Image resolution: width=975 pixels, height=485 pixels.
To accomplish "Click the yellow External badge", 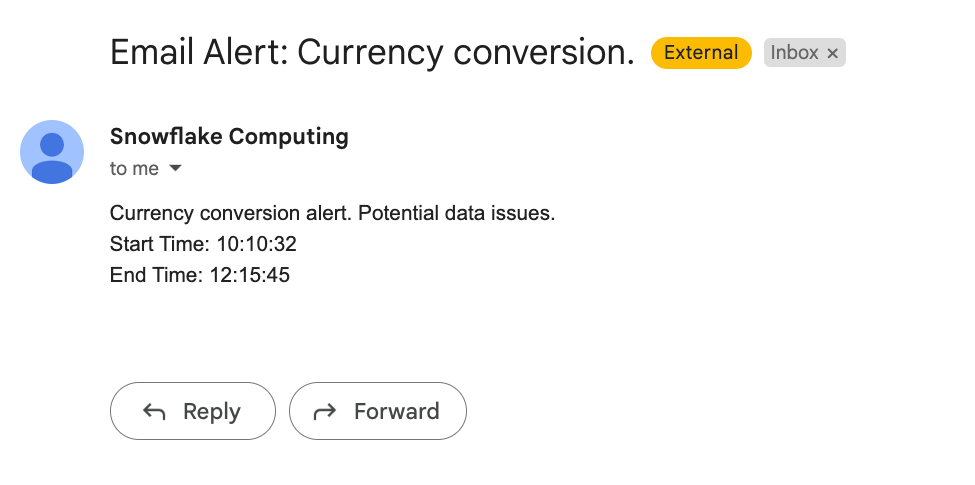I will click(x=700, y=53).
